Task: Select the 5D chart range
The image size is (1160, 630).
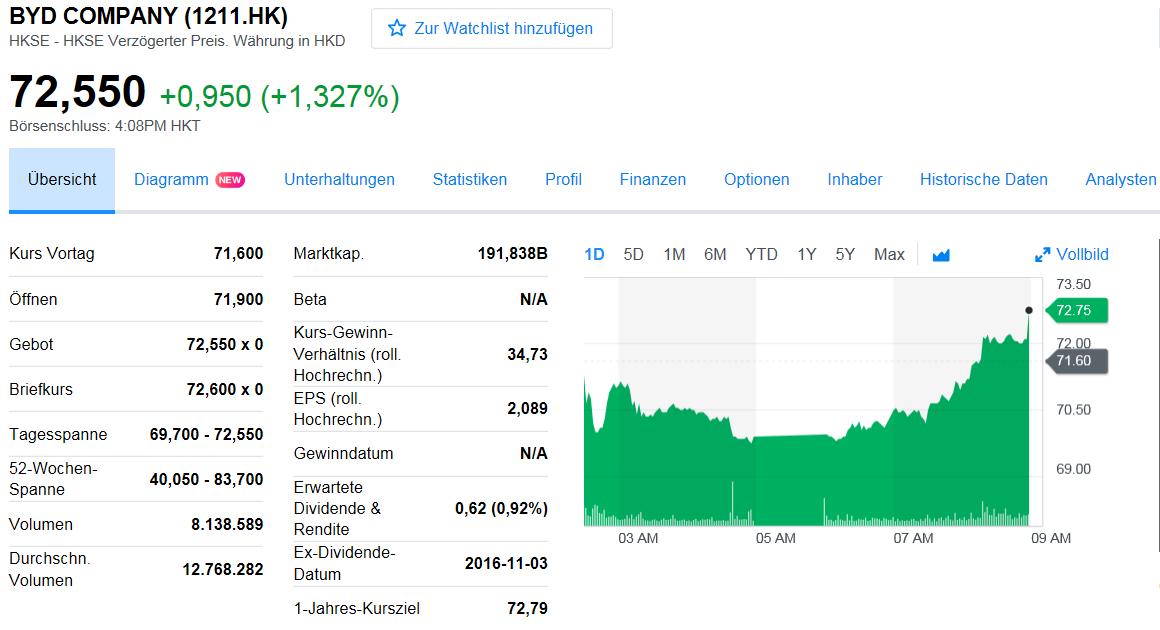Action: click(633, 254)
